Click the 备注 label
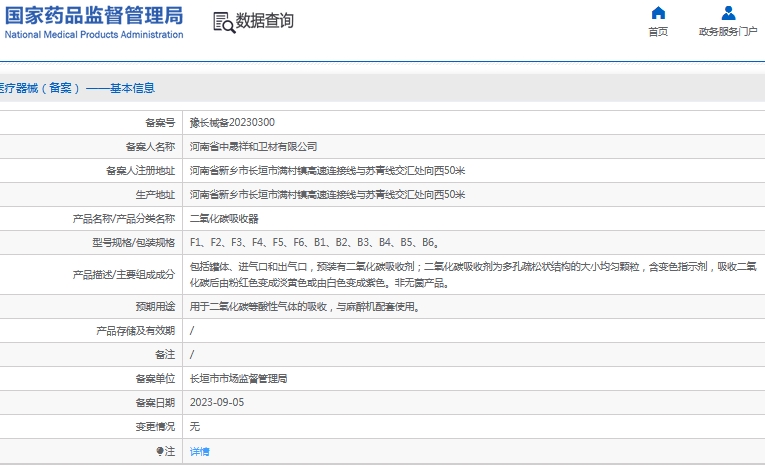The width and height of the screenshot is (765, 467). point(165,355)
